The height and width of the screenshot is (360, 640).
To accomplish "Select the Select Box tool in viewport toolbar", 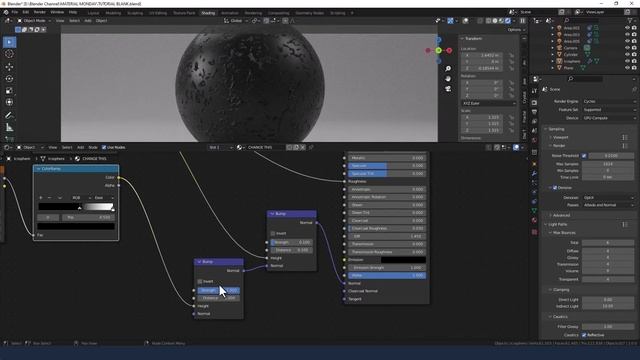I will pos(9,42).
